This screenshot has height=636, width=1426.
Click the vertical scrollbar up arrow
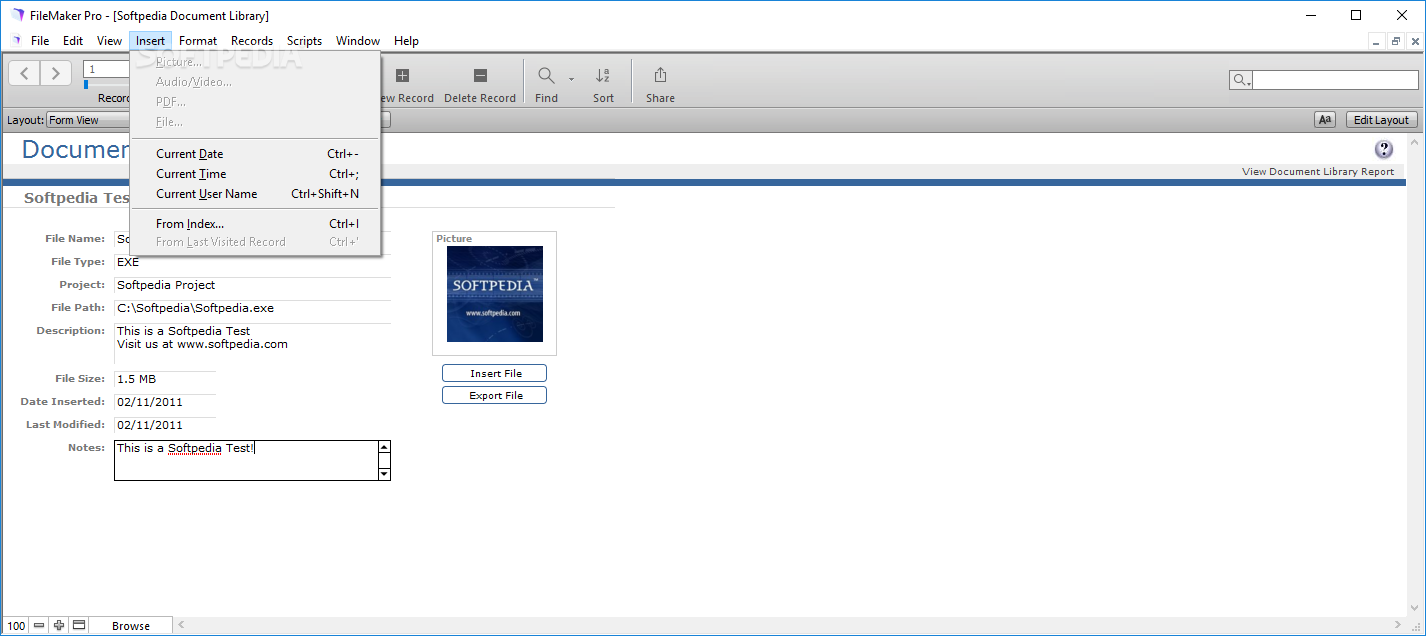tap(1415, 143)
